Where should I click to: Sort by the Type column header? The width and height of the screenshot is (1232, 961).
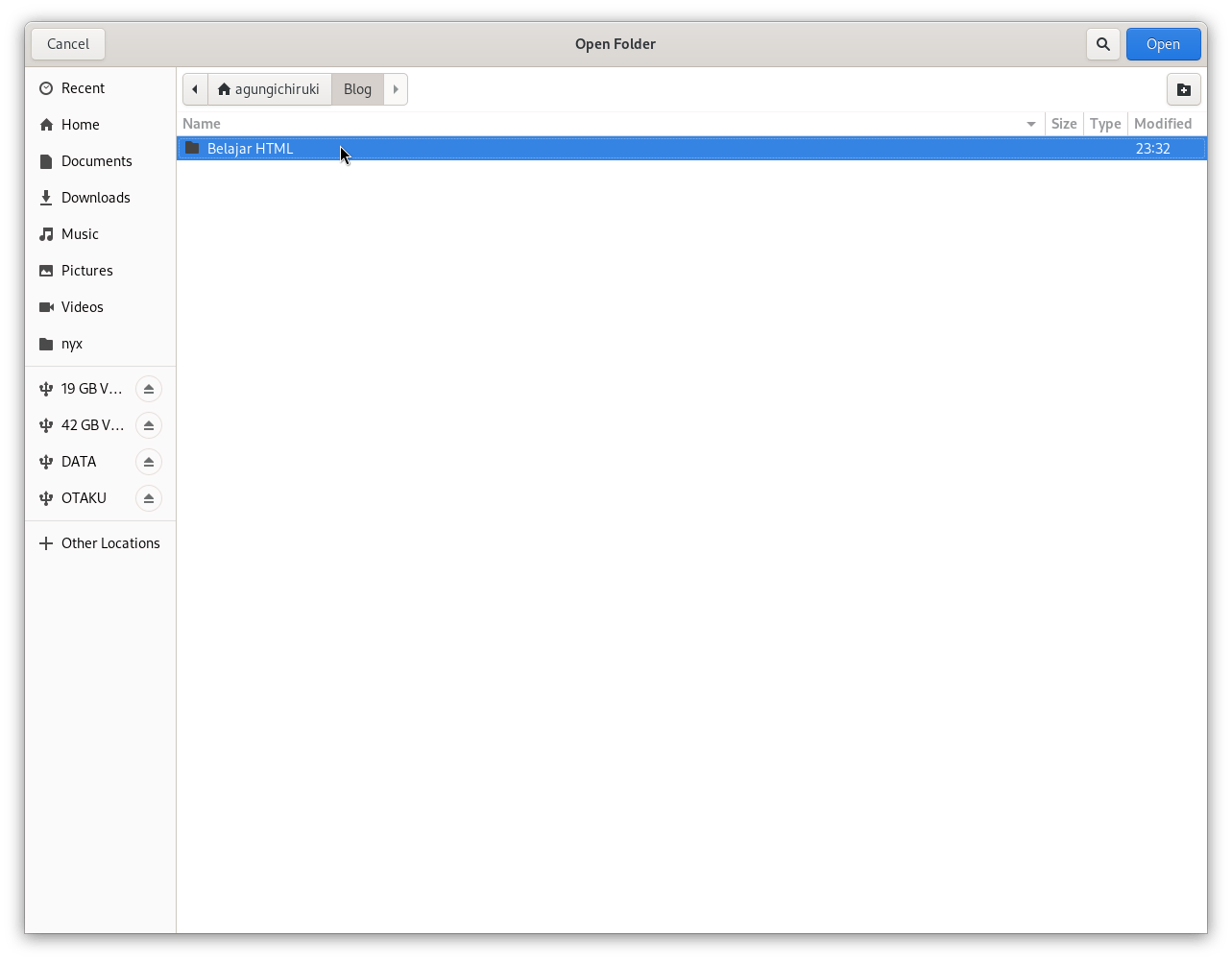(x=1105, y=124)
